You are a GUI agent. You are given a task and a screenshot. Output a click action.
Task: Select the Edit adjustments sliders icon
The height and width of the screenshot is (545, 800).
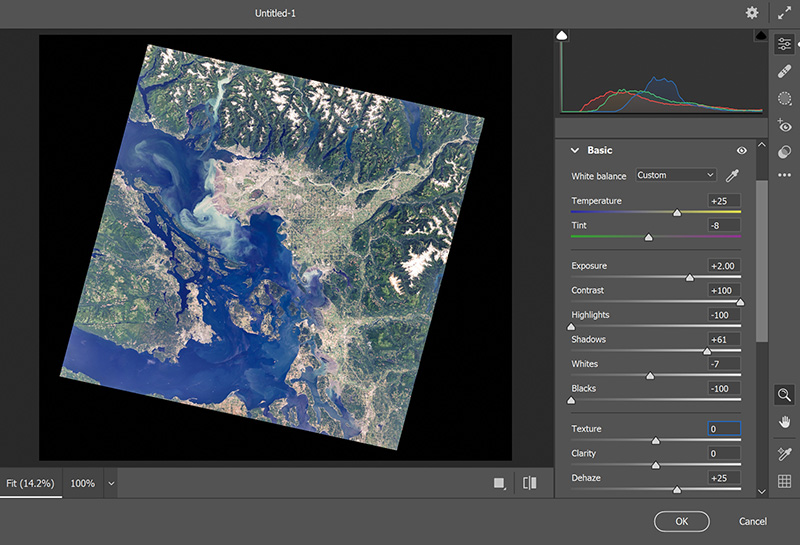pyautogui.click(x=785, y=44)
